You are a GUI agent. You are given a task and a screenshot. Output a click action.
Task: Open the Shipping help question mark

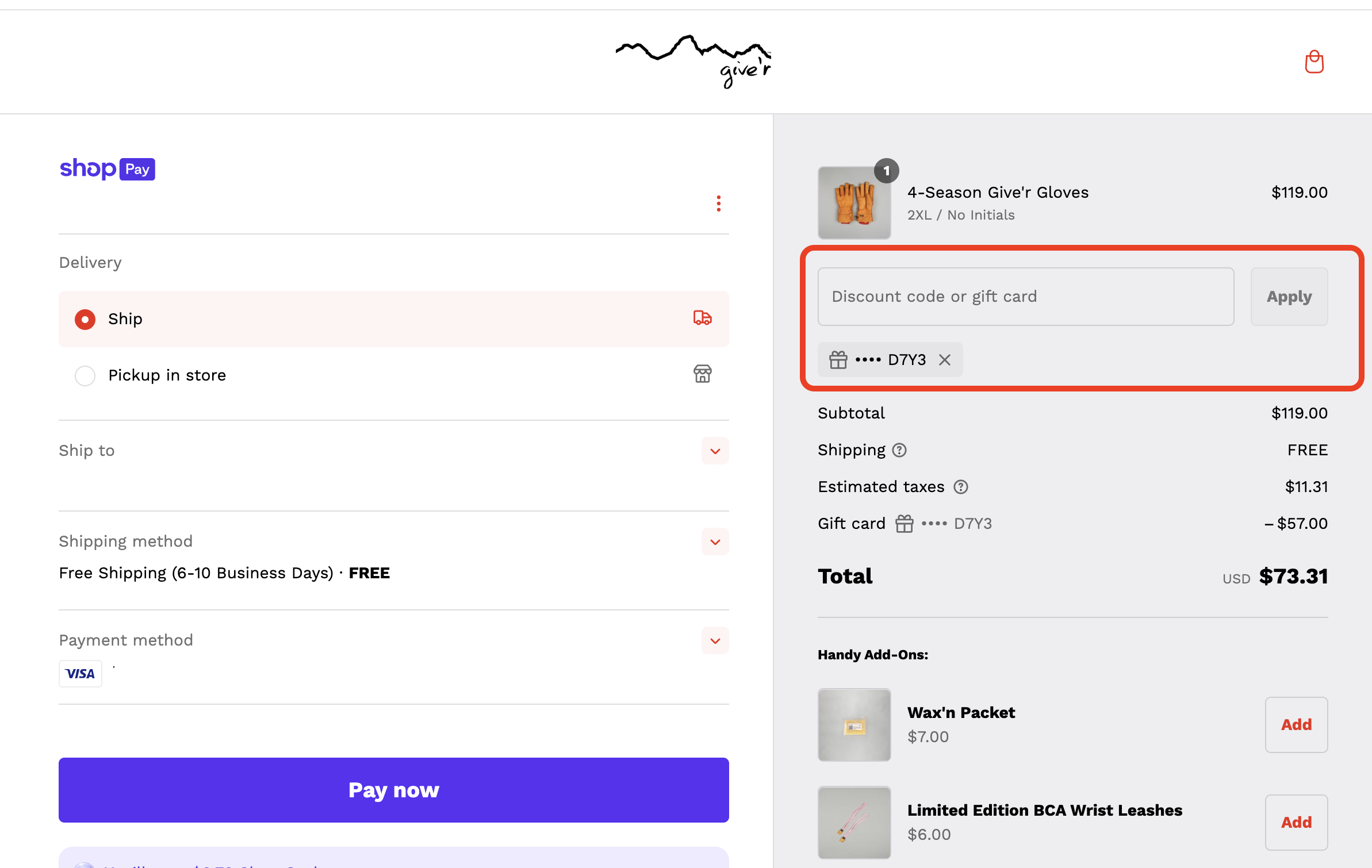click(x=899, y=451)
